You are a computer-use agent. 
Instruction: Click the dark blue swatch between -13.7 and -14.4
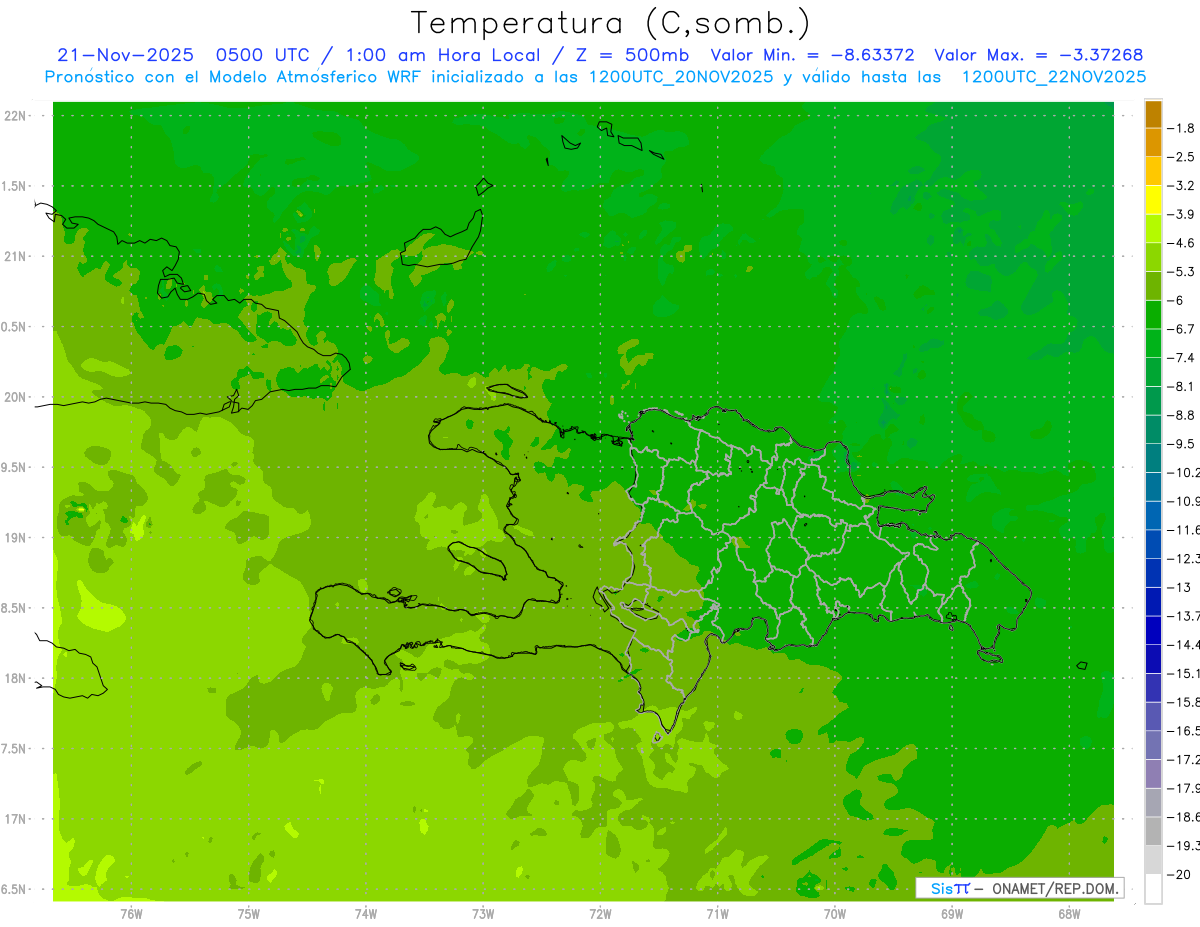pos(1153,630)
